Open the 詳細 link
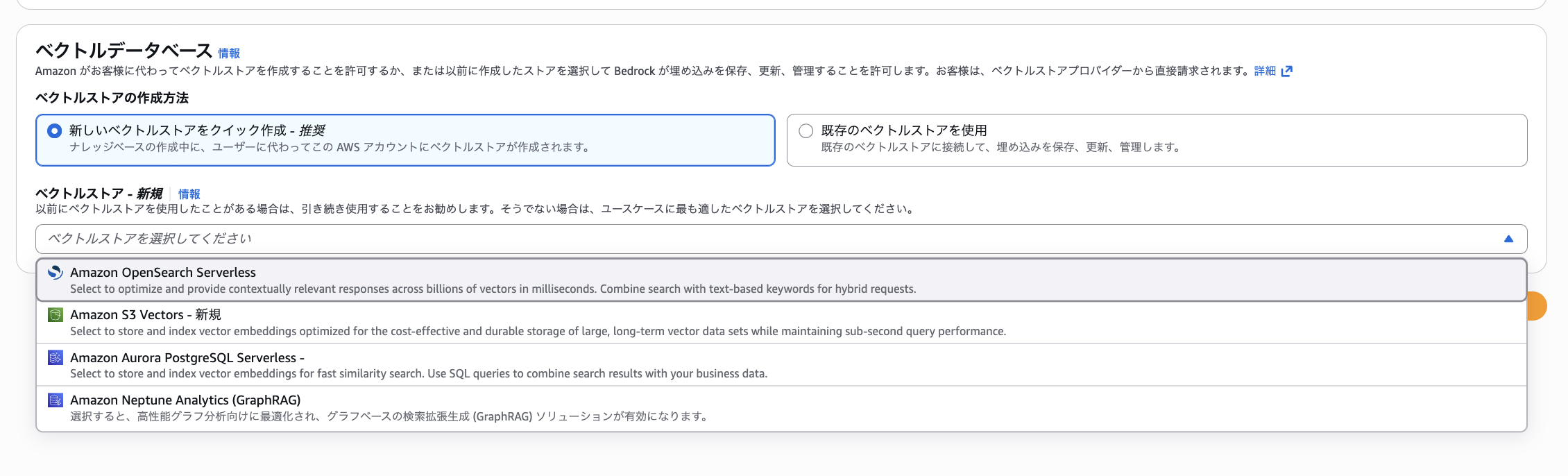 [1265, 71]
